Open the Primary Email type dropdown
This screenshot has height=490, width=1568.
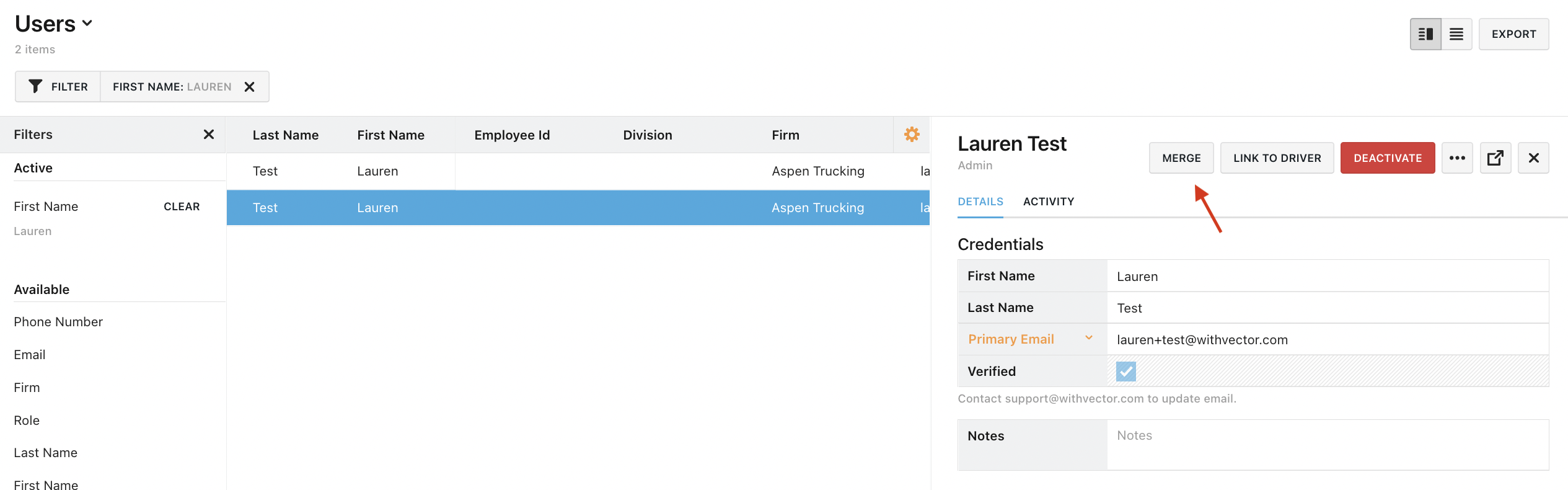coord(1088,338)
